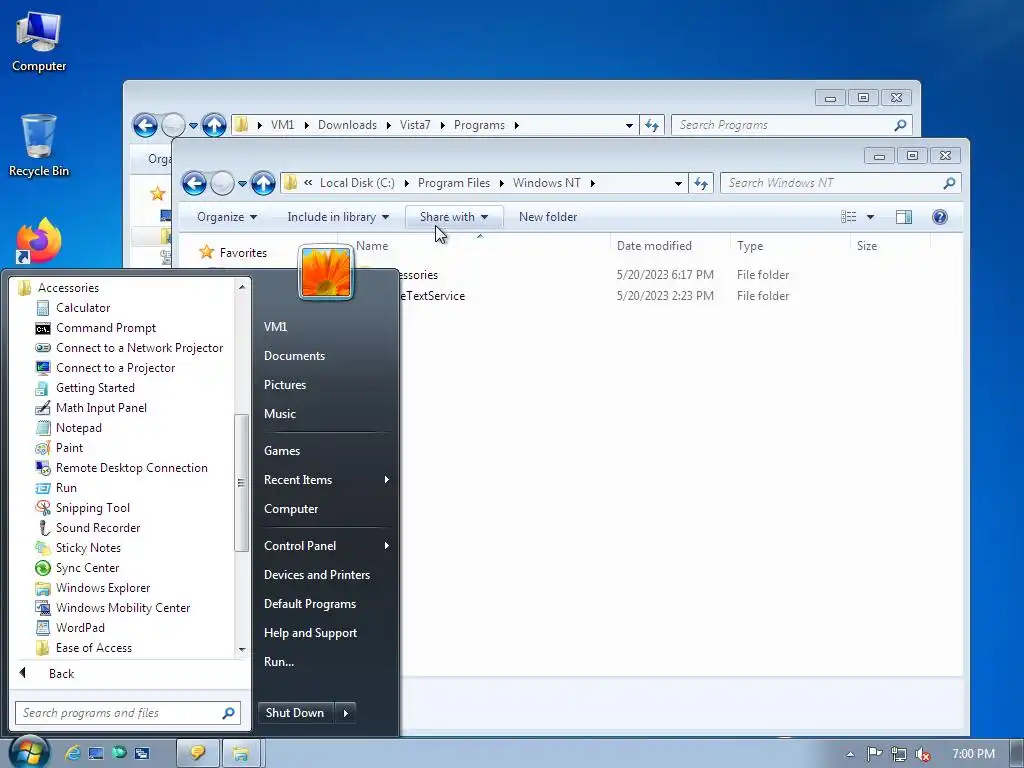Open the view options dropdown arrow
1024x768 pixels.
tap(870, 217)
